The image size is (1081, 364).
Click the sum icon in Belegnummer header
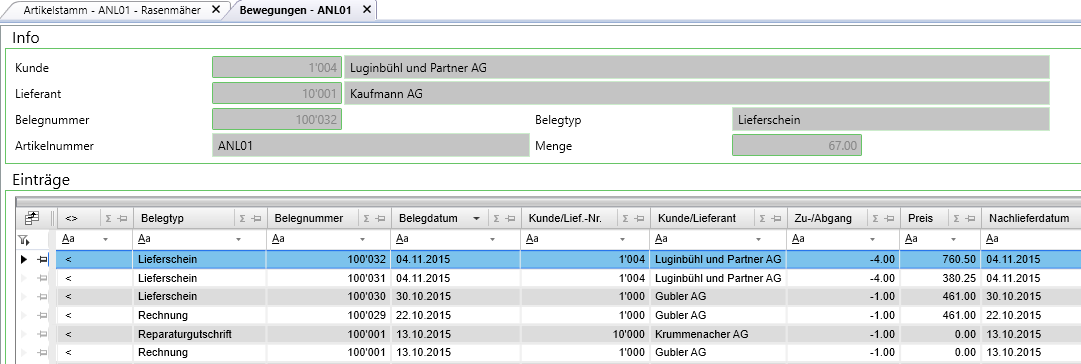[366, 219]
